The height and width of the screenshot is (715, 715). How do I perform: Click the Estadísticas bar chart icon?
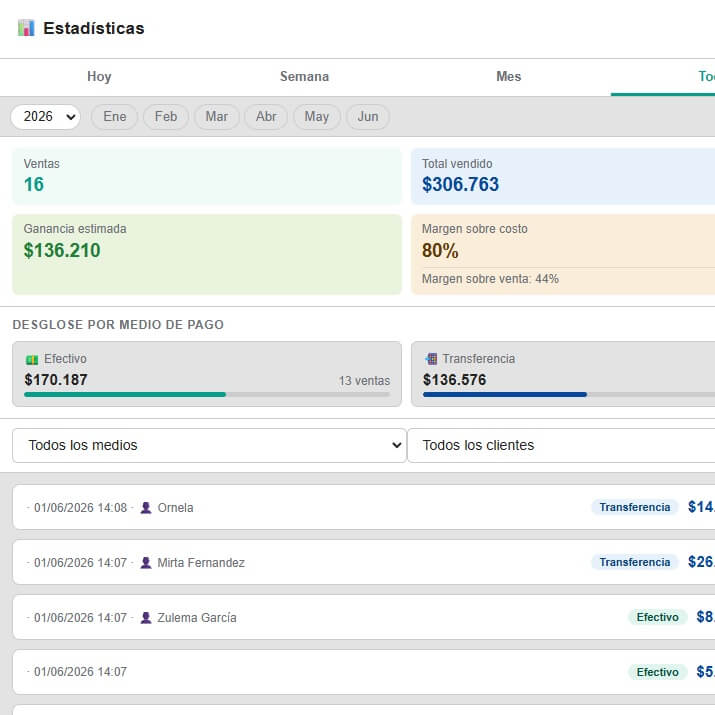[x=26, y=28]
